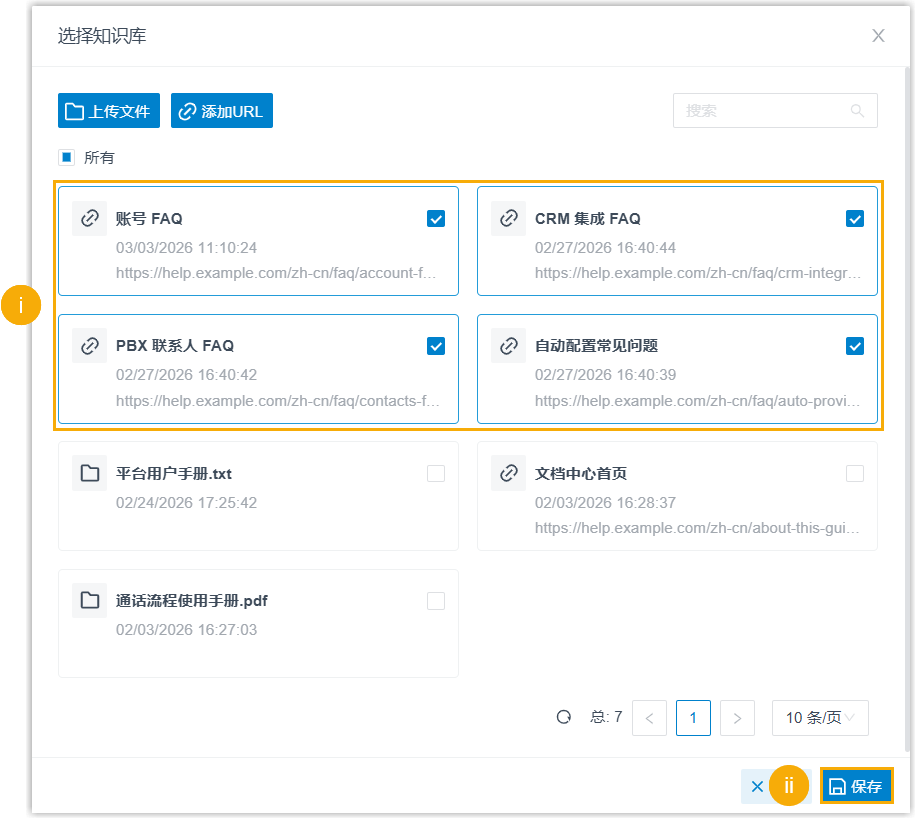The image size is (916, 819).
Task: Uncheck the 账号 FAQ checkbox
Action: 436,219
